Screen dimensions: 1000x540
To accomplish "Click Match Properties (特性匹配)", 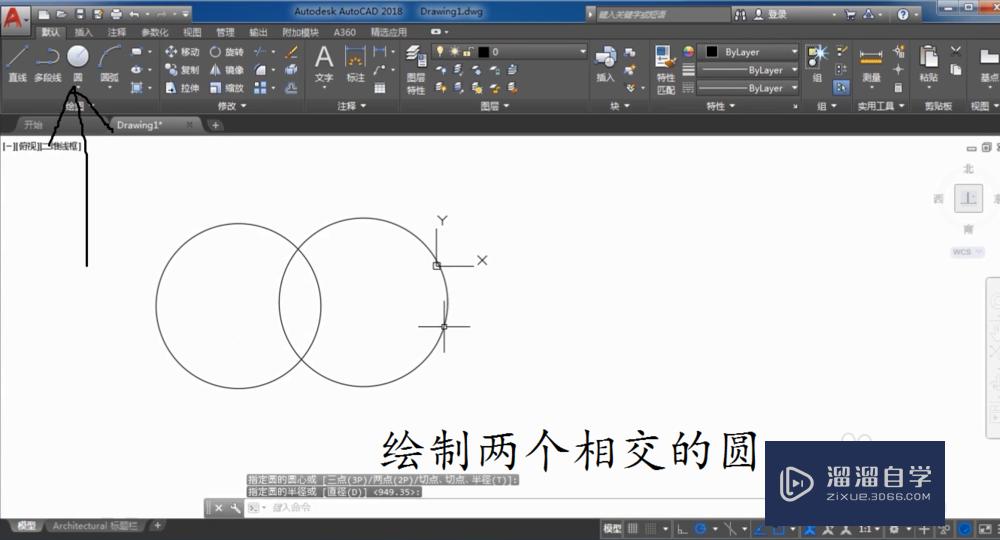I will click(666, 70).
